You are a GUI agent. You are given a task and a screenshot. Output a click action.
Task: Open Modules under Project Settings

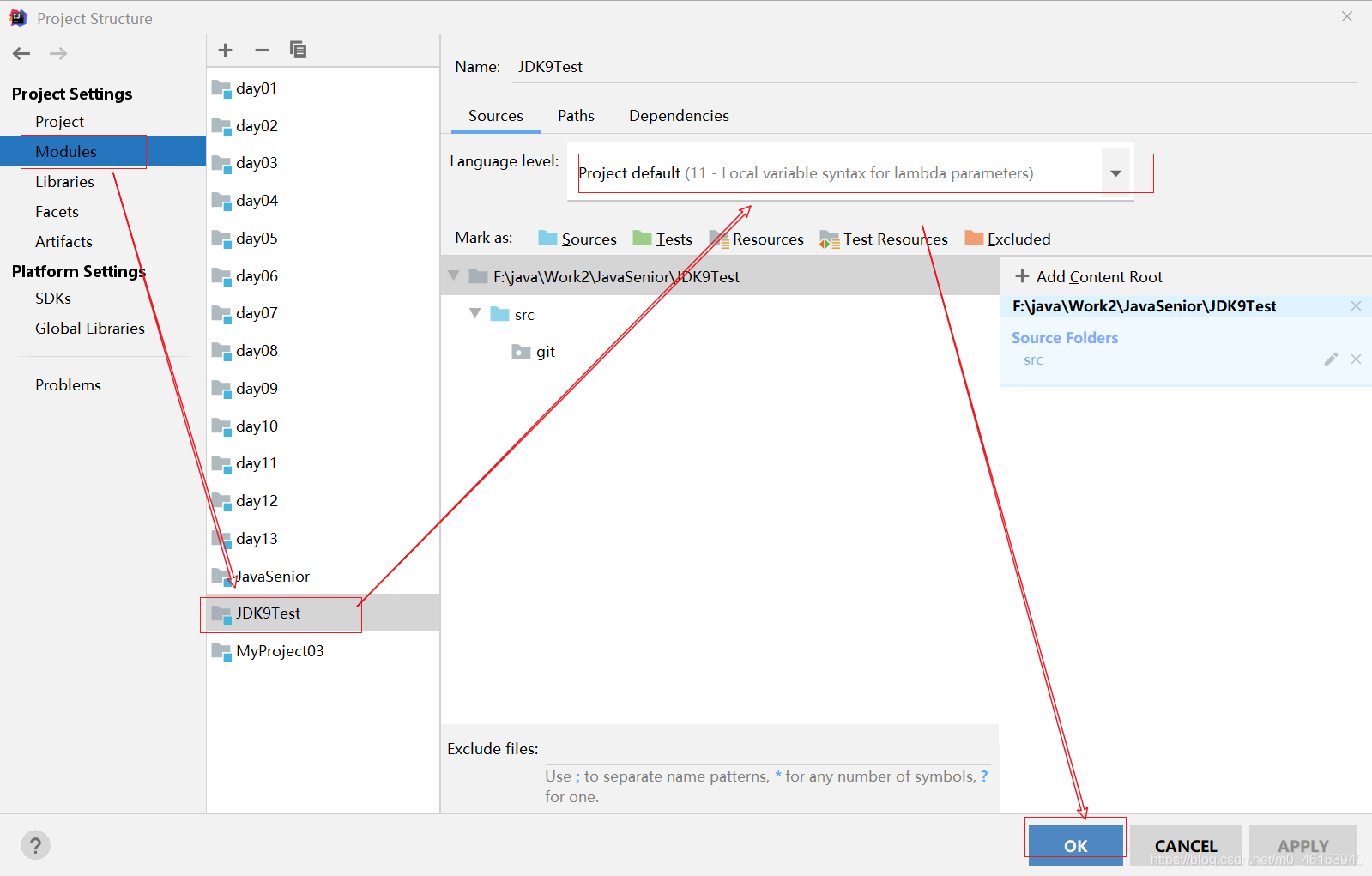[103, 152]
